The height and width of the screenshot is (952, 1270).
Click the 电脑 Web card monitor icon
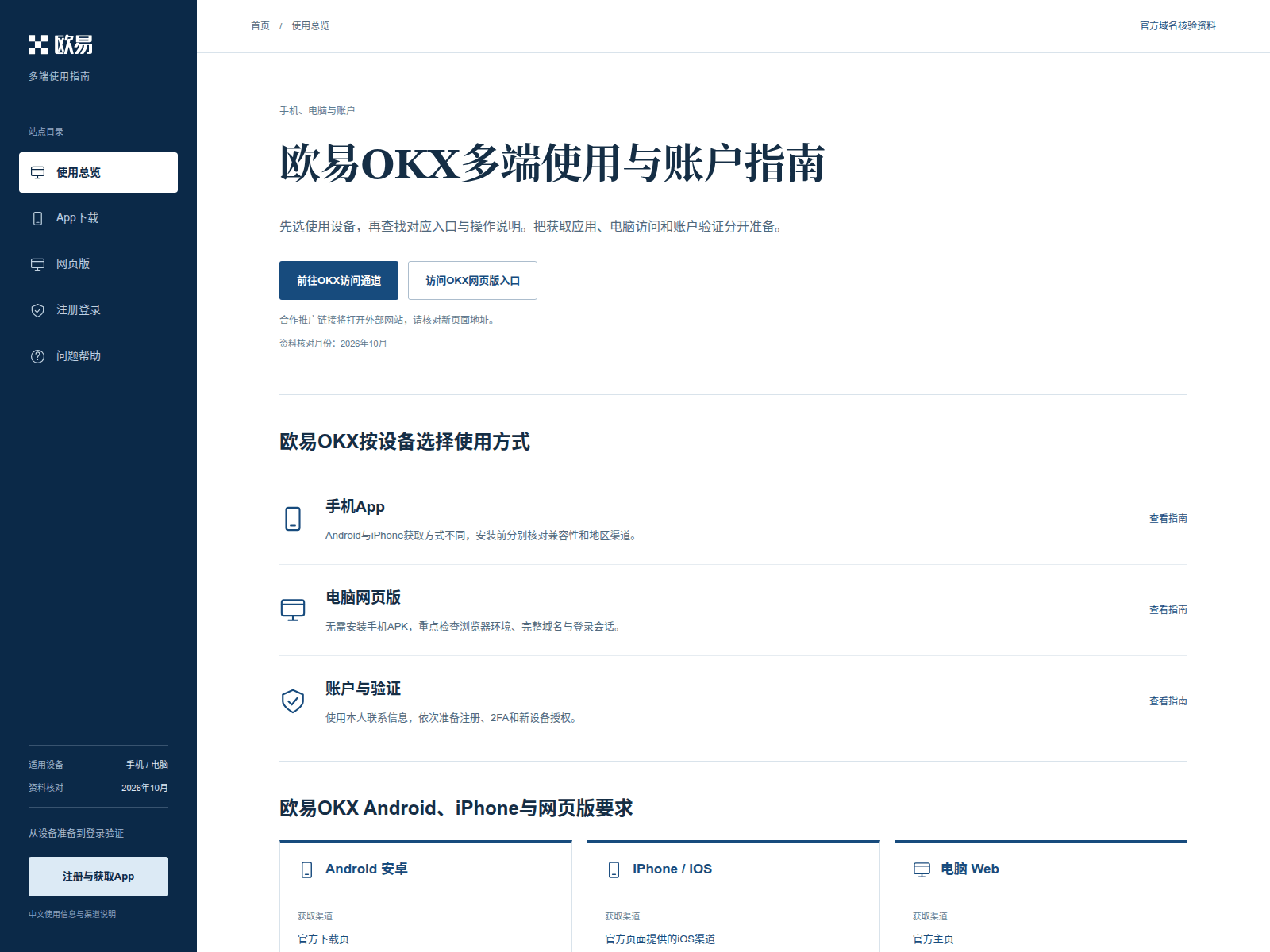pos(922,869)
